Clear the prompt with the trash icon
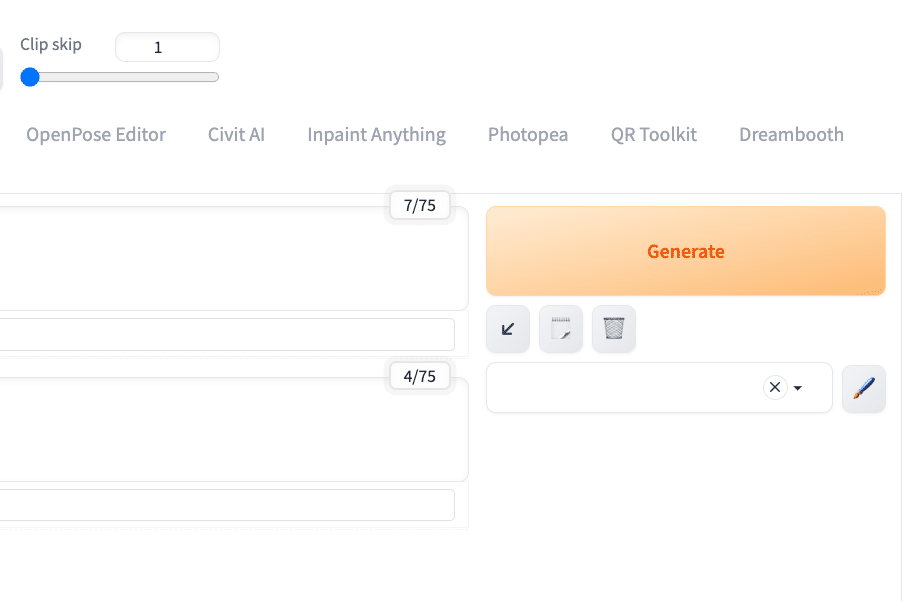 pos(614,329)
